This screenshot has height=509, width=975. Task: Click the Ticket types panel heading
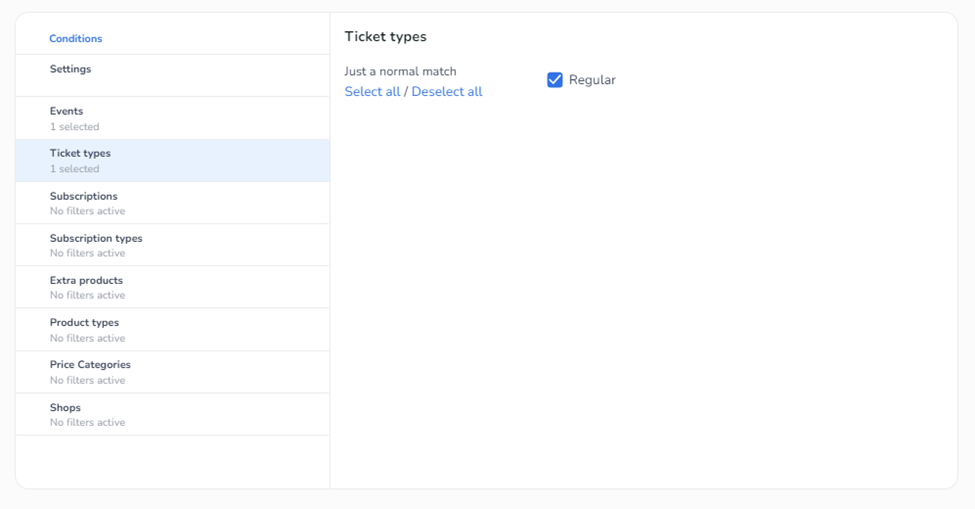(x=385, y=37)
